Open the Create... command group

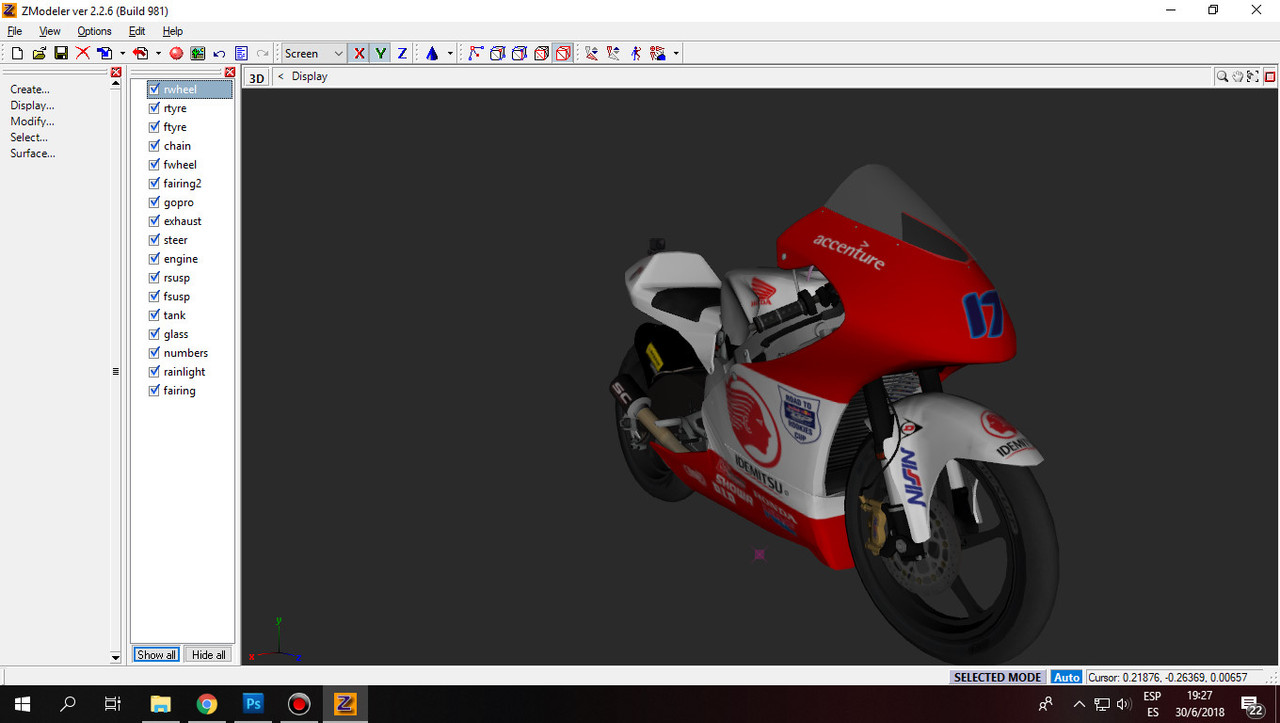(30, 89)
